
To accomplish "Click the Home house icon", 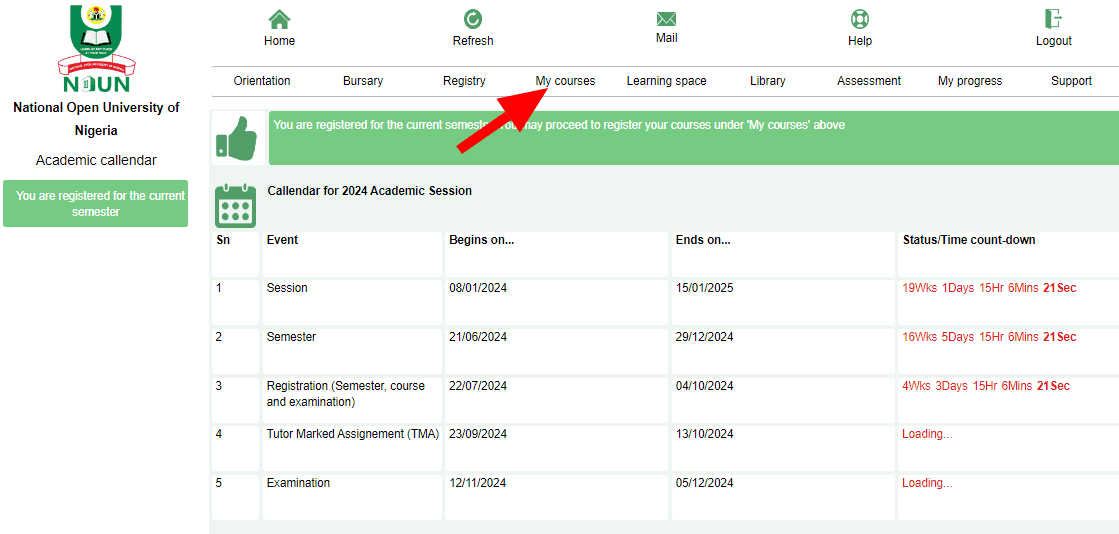I will click(279, 19).
